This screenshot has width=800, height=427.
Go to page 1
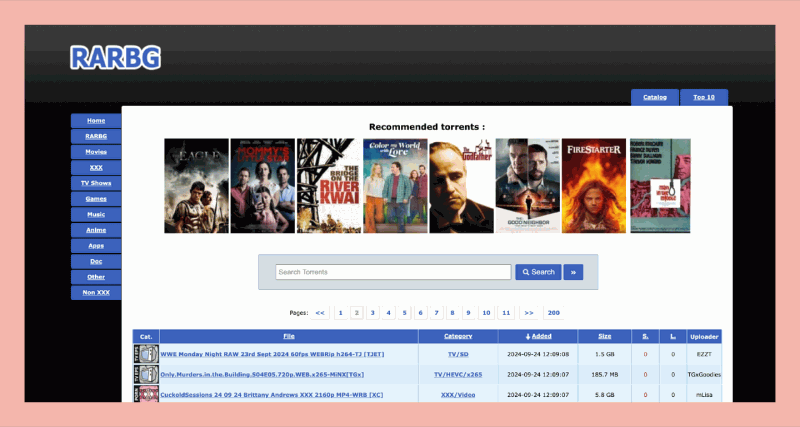coord(341,313)
